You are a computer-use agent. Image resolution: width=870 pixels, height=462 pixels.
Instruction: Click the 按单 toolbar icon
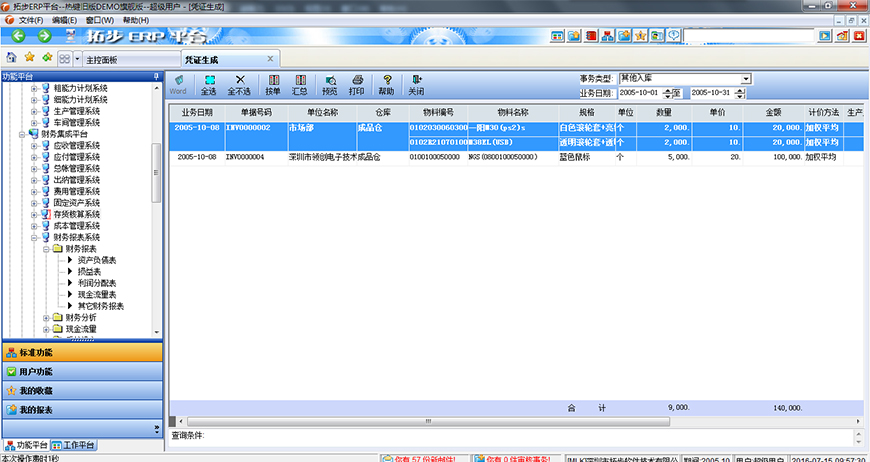[273, 85]
